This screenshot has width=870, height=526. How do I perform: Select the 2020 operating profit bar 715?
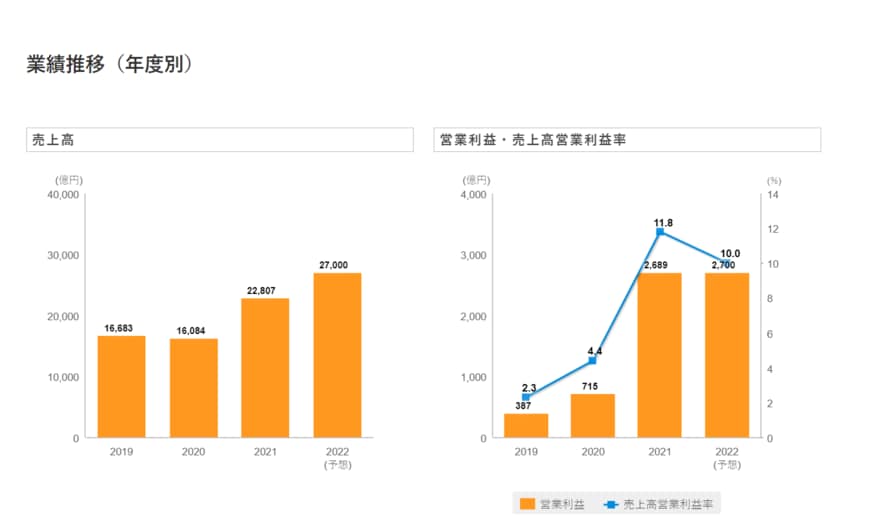click(x=592, y=416)
